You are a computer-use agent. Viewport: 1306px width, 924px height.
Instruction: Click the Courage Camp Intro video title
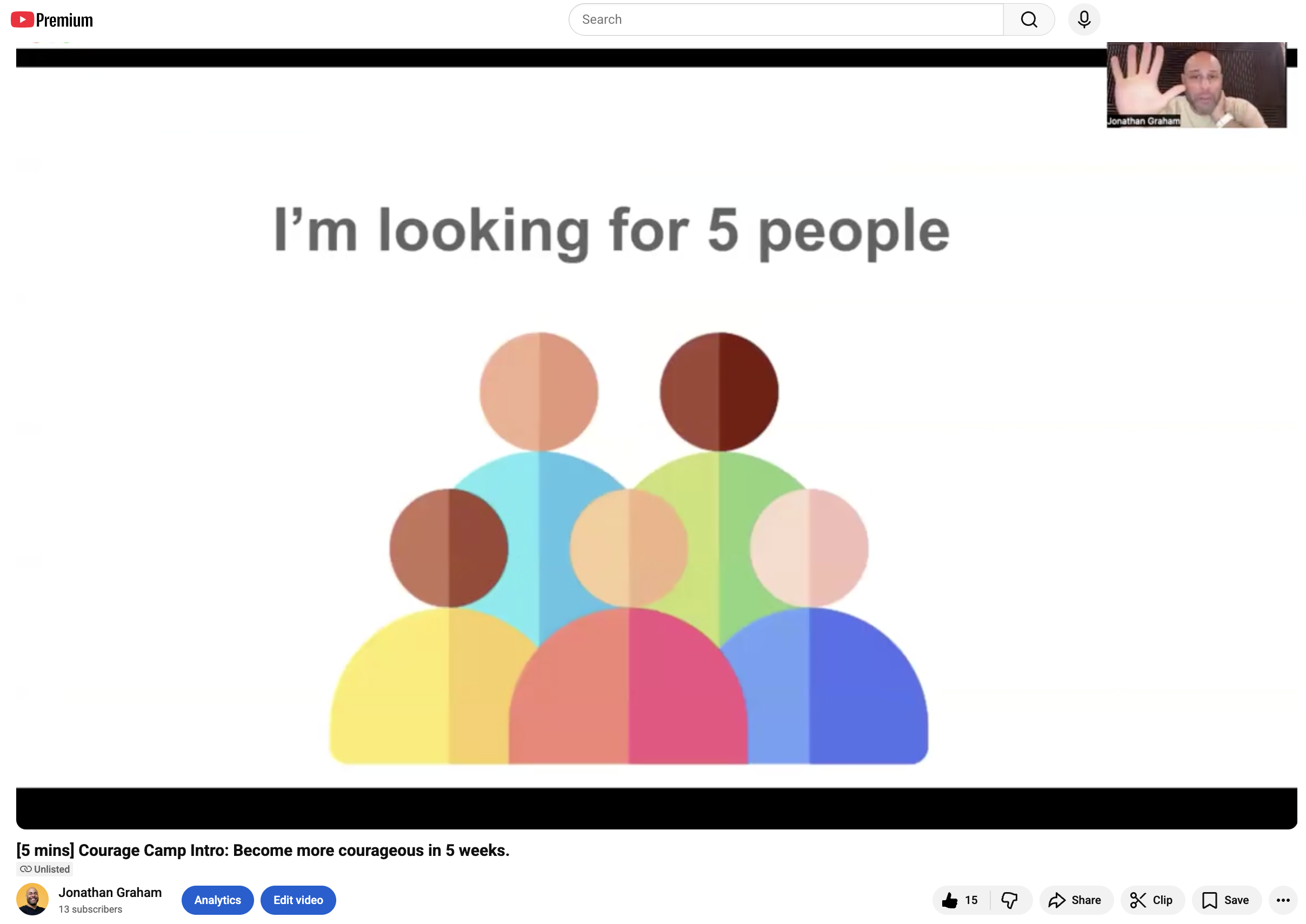pyautogui.click(x=262, y=850)
